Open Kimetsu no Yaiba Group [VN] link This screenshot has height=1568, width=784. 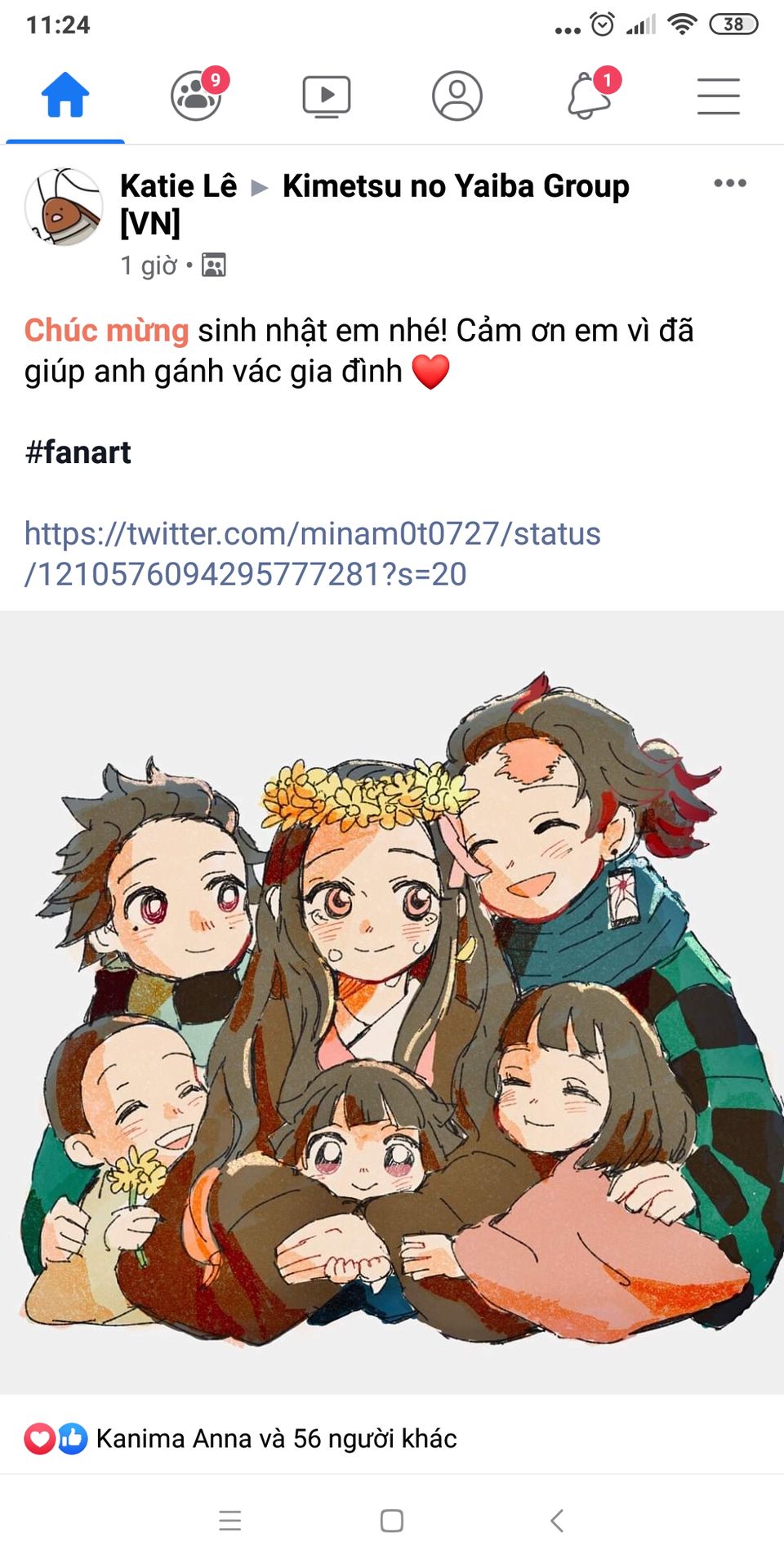click(x=375, y=204)
